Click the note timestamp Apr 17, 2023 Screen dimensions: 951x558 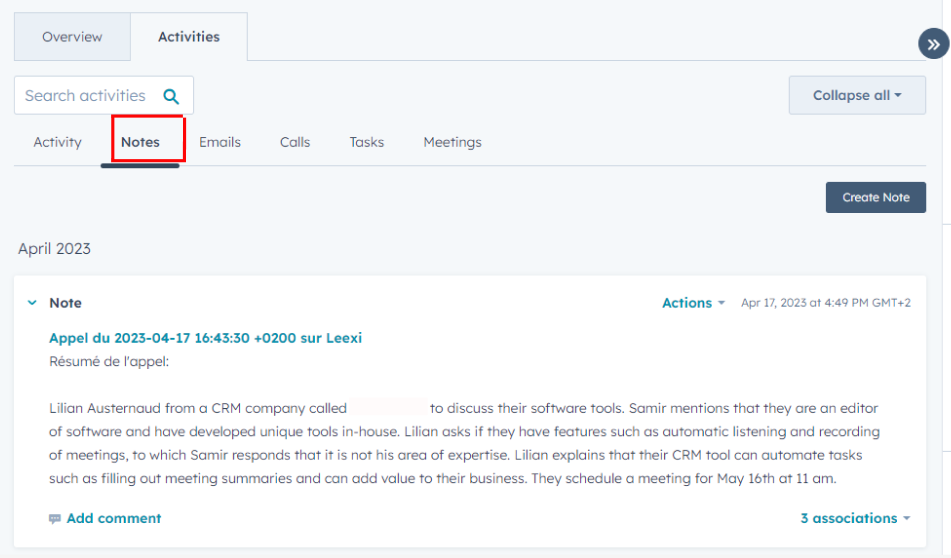tap(825, 303)
